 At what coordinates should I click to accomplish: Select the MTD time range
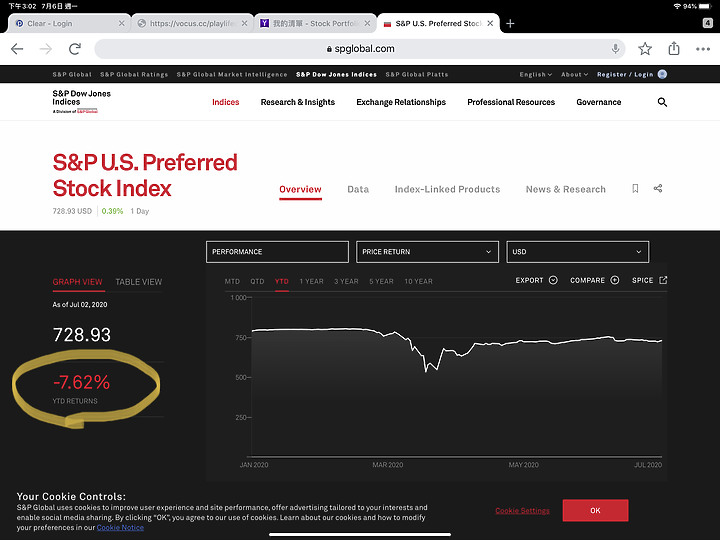pyautogui.click(x=232, y=281)
